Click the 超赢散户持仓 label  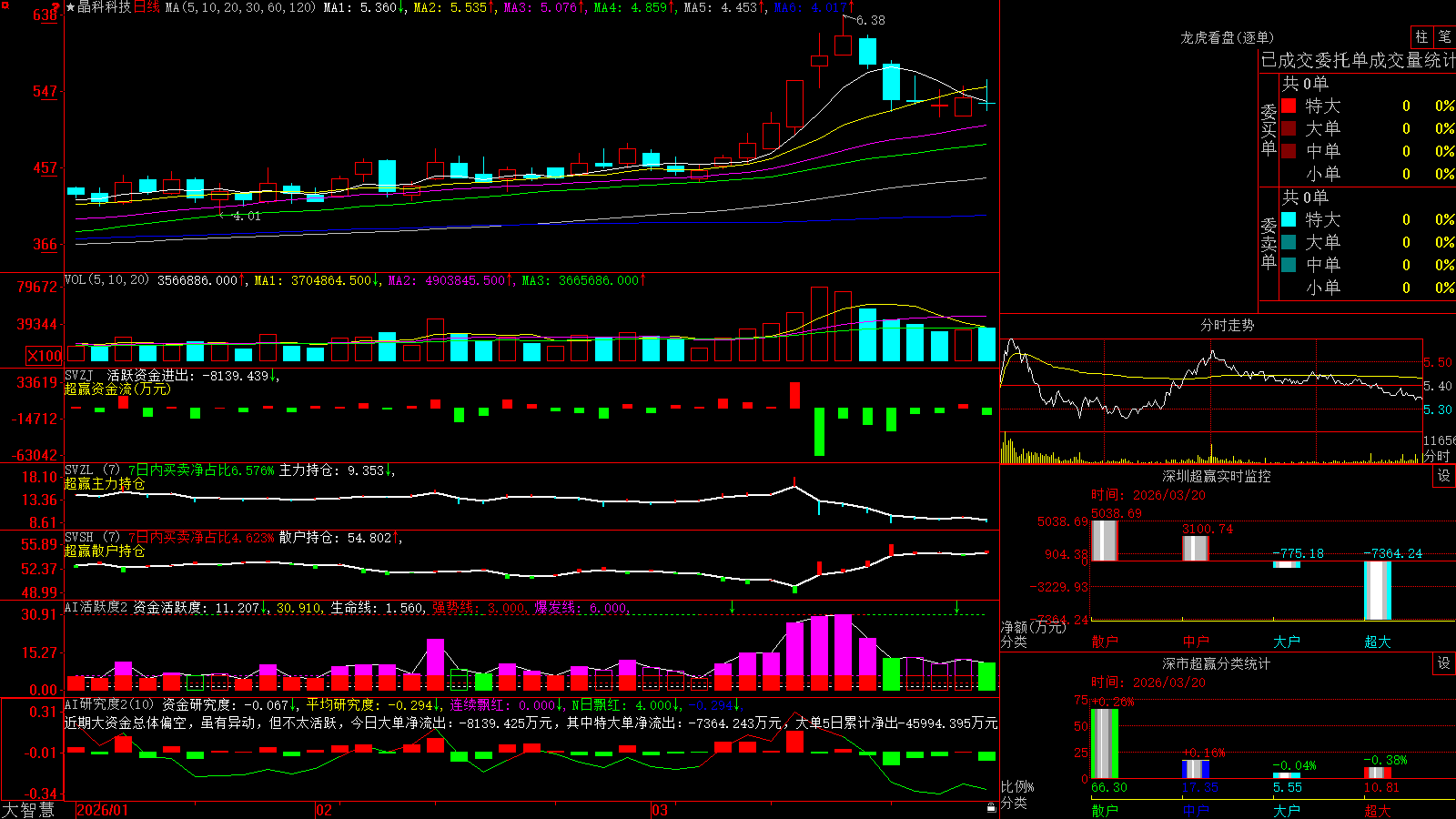click(x=105, y=551)
